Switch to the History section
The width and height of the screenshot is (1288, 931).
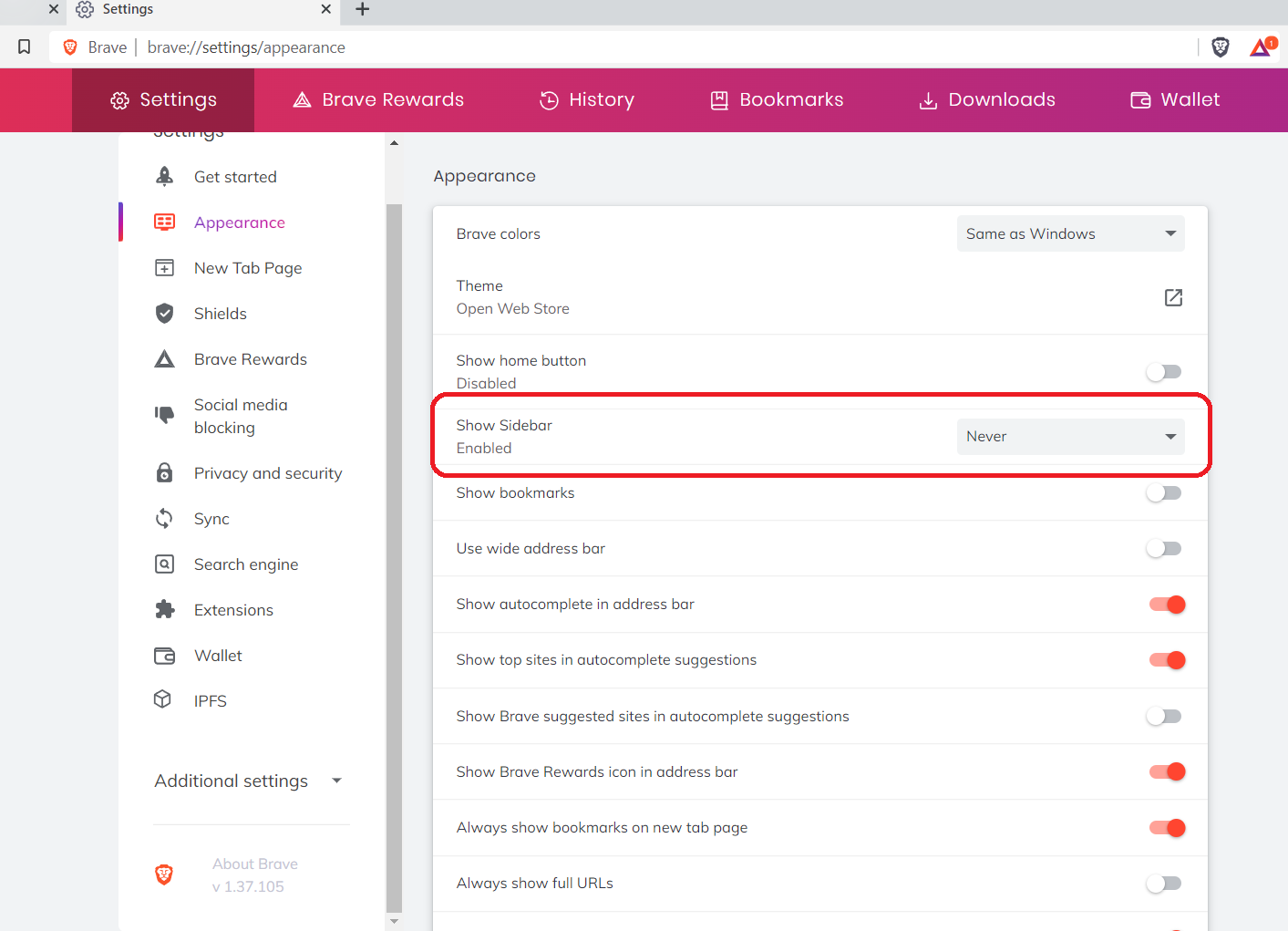[586, 99]
